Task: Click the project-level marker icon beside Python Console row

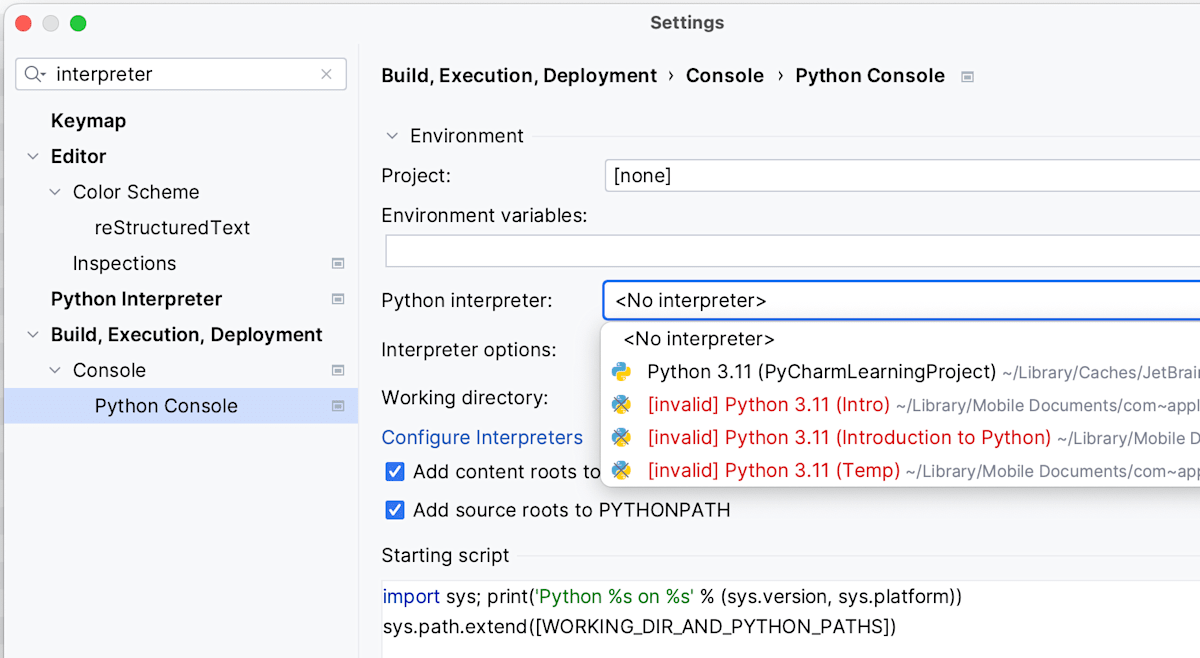Action: click(338, 406)
